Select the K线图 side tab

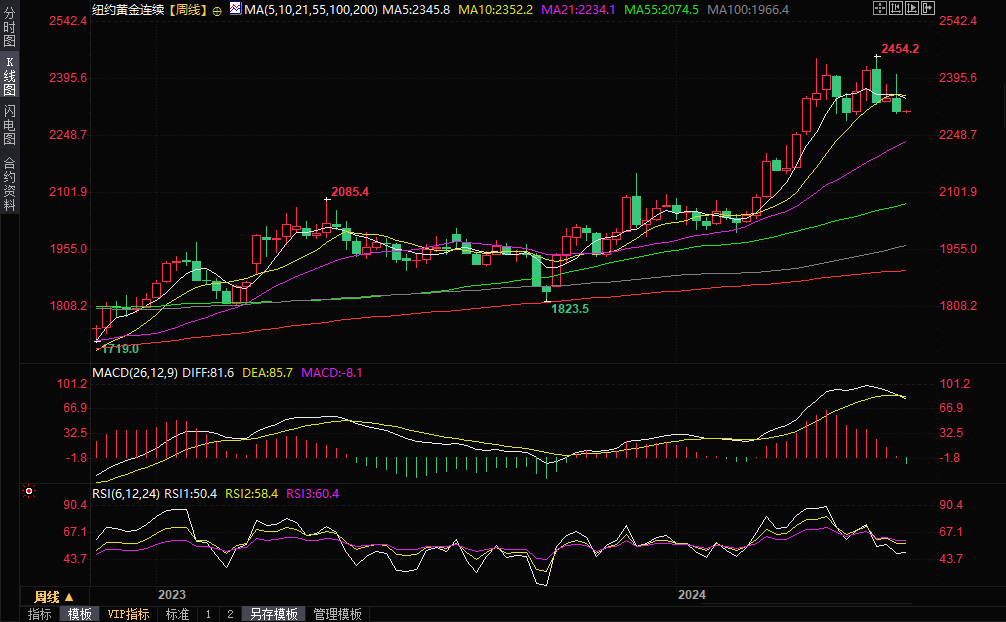pyautogui.click(x=9, y=77)
